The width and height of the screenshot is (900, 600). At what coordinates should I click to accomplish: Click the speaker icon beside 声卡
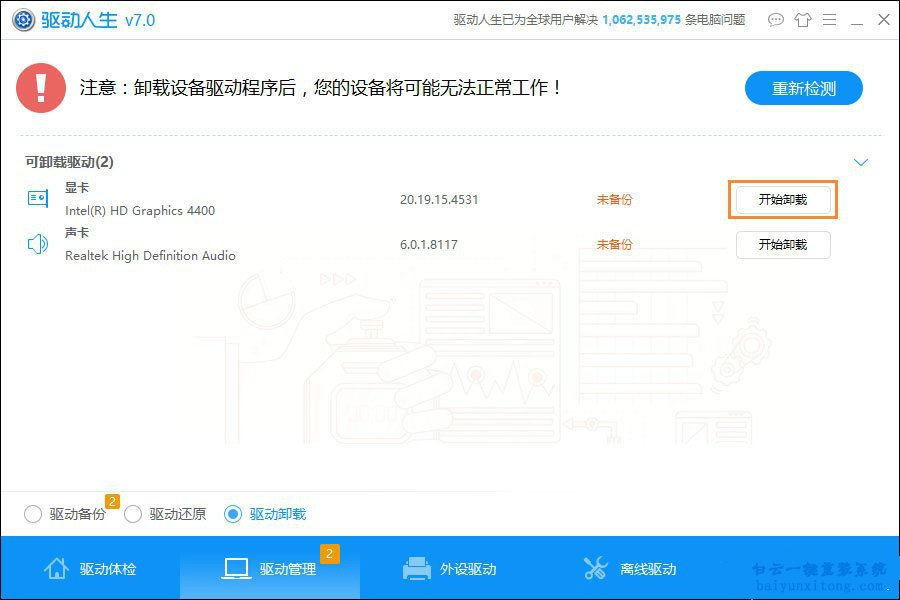[x=37, y=243]
